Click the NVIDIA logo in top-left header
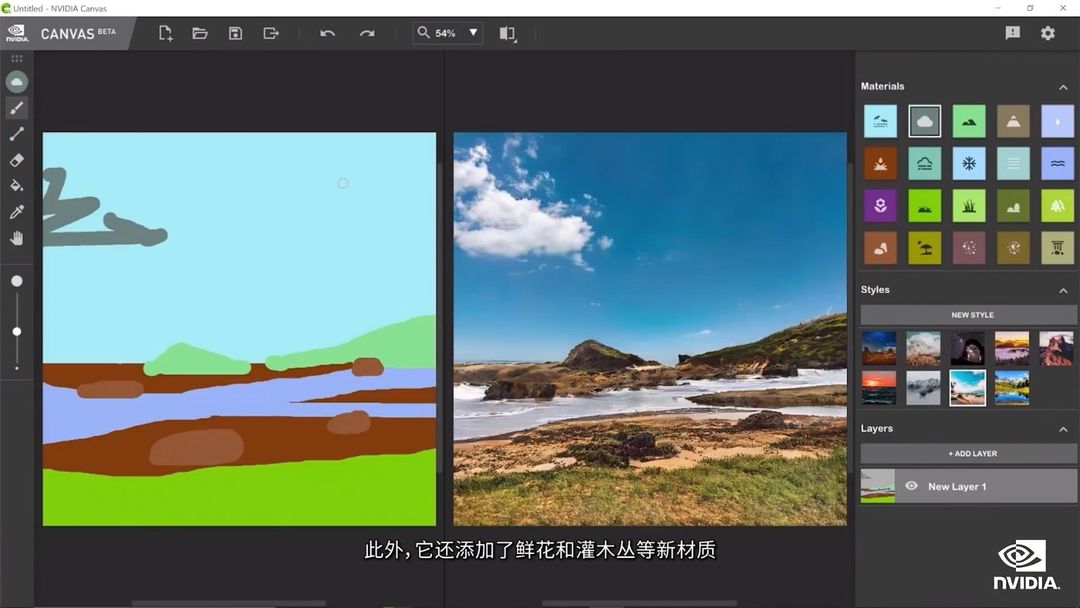The image size is (1080, 608). click(x=17, y=33)
